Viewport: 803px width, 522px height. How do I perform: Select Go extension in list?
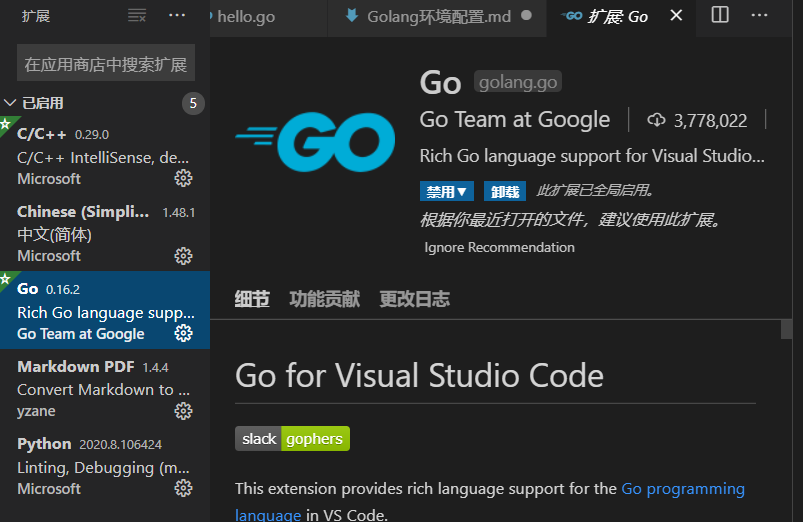click(105, 310)
